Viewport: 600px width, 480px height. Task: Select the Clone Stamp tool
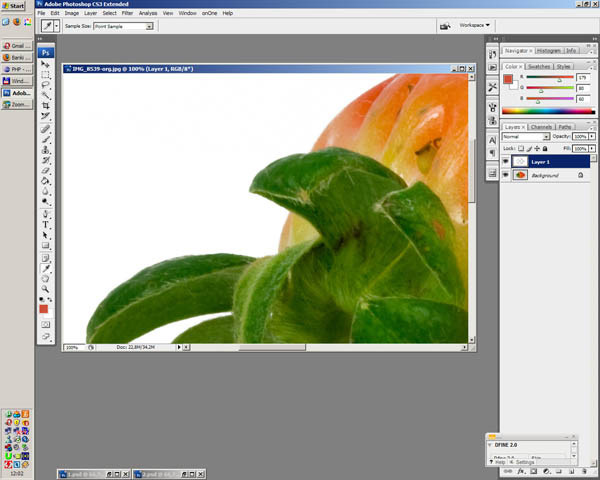[x=45, y=150]
